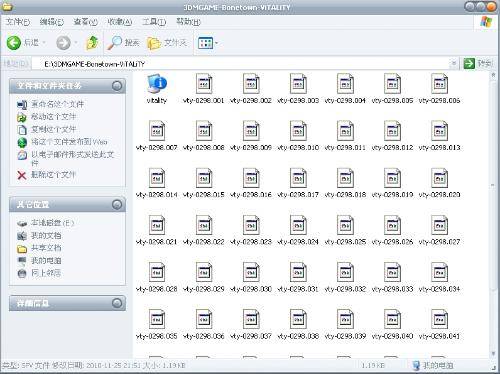500x374 pixels.
Task: Open My Network Places link
Action: point(46,273)
